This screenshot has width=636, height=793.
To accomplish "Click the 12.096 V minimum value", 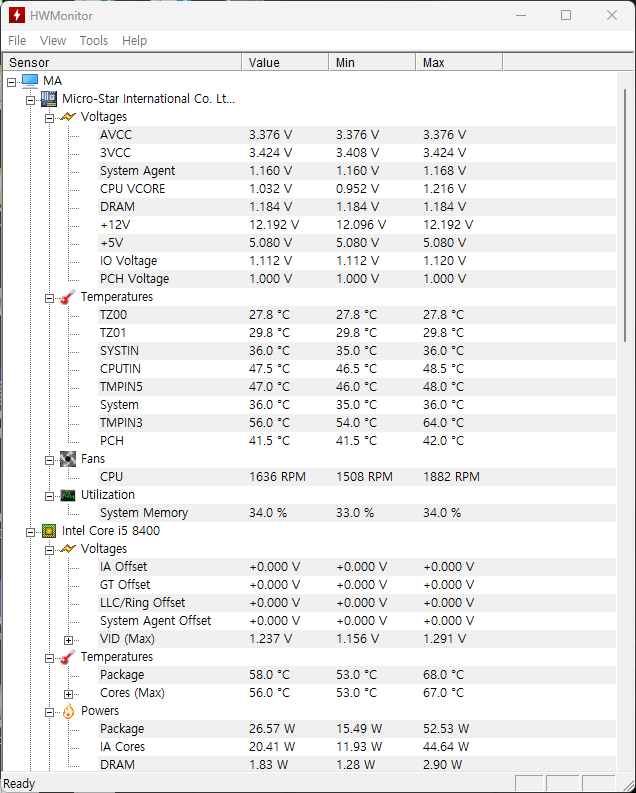I will pos(361,225).
